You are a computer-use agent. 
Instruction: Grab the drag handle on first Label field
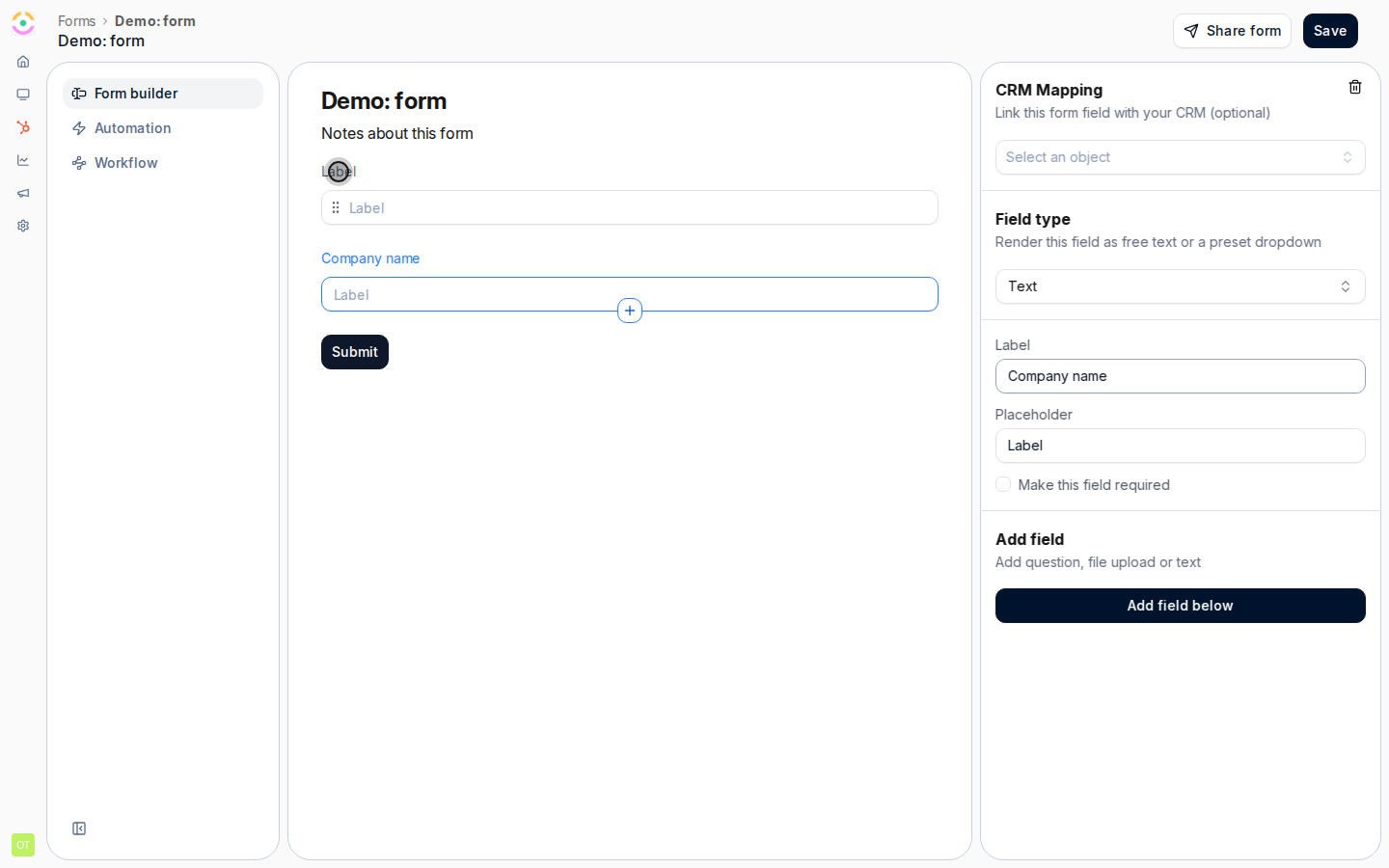tap(336, 207)
